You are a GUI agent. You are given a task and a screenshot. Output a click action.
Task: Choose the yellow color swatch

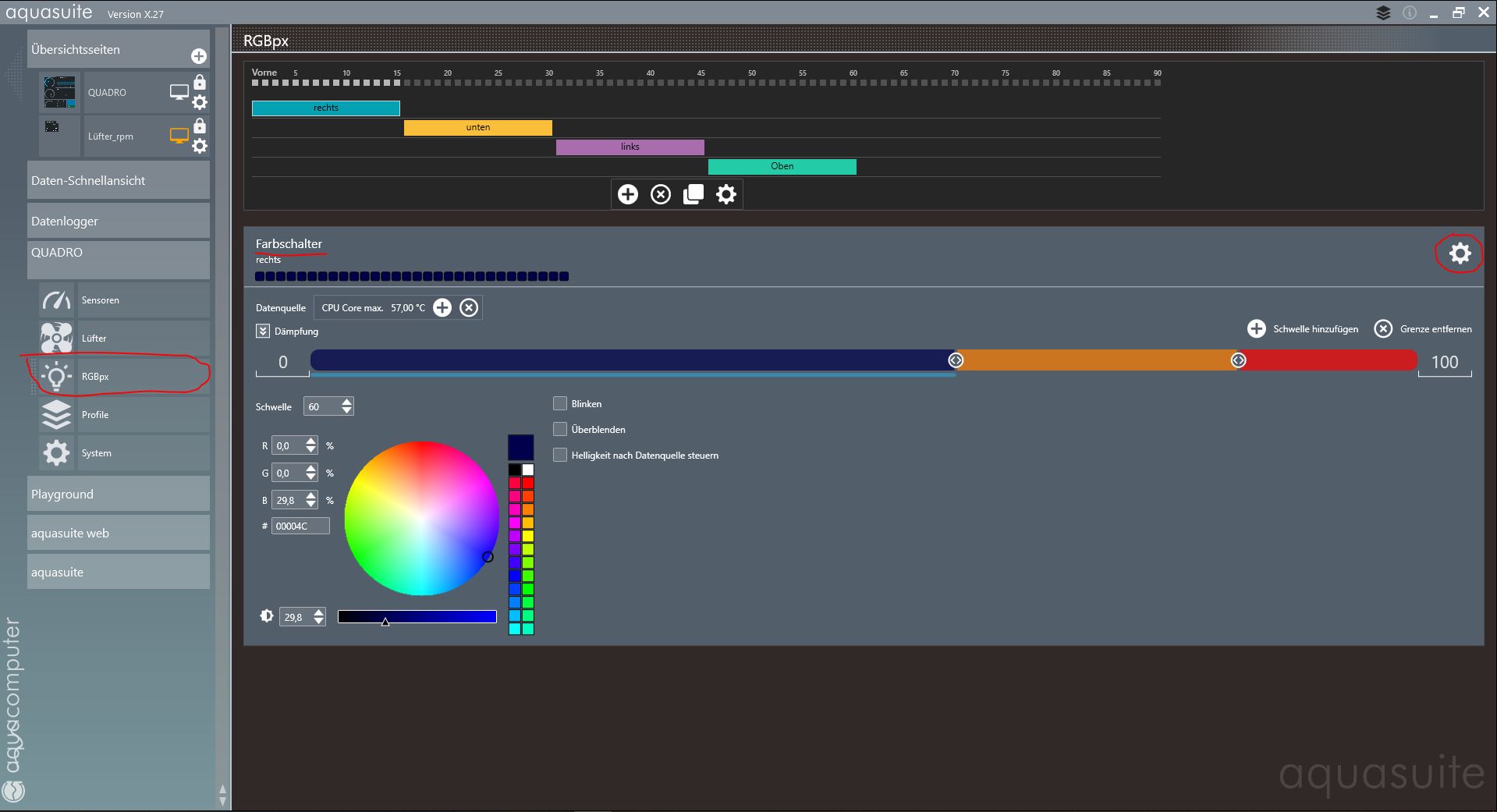click(x=528, y=536)
